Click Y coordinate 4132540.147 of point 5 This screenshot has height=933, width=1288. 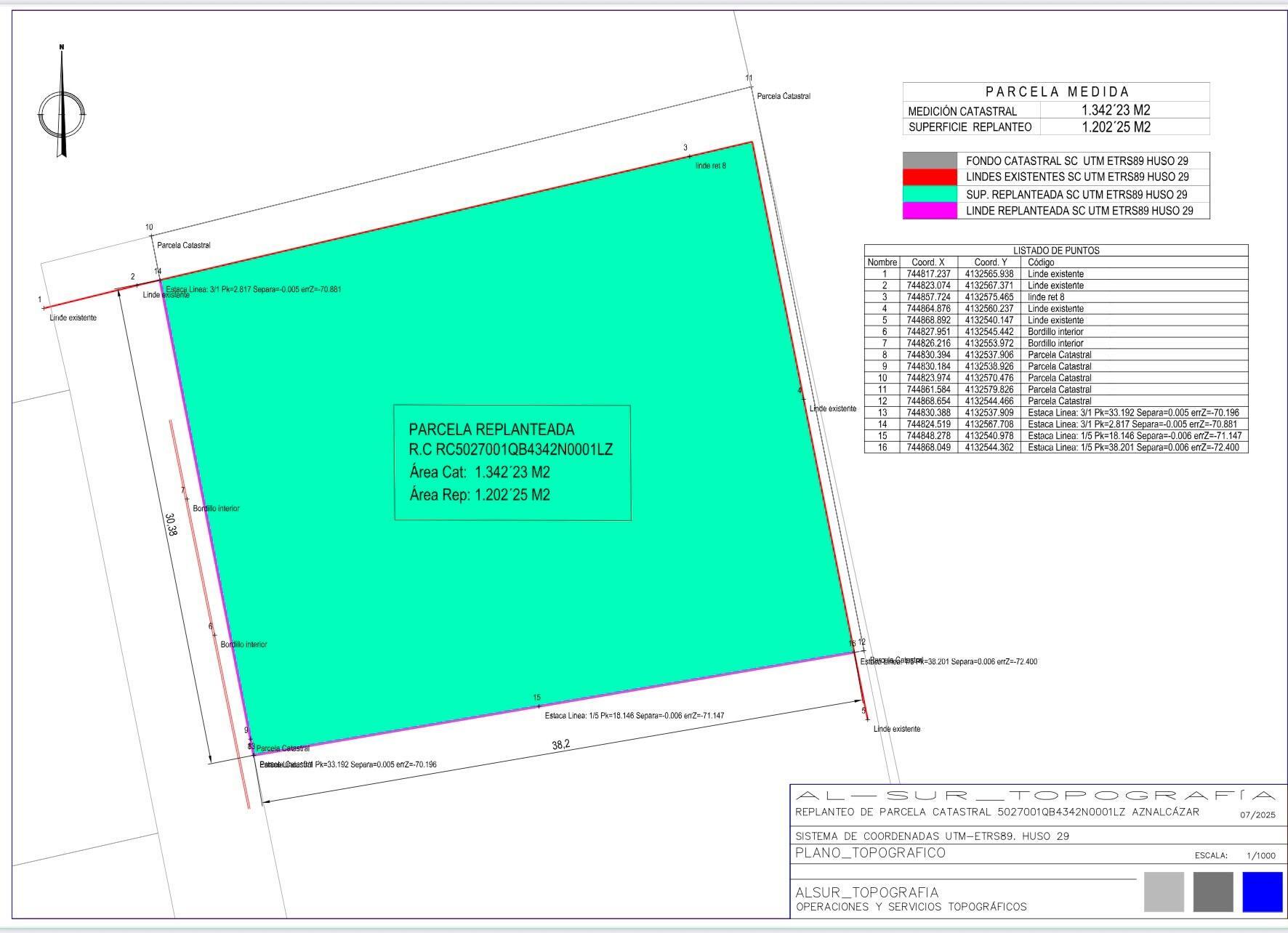tap(989, 320)
